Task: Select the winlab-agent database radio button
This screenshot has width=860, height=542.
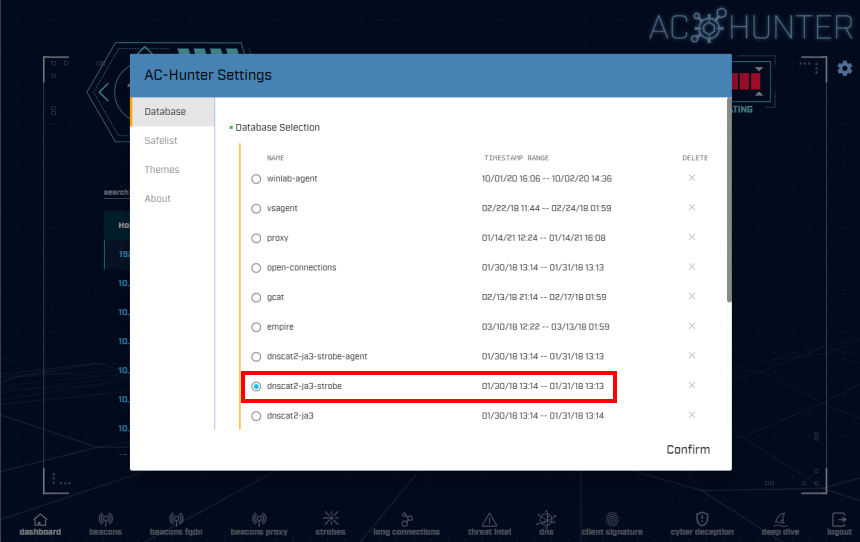Action: click(x=256, y=179)
